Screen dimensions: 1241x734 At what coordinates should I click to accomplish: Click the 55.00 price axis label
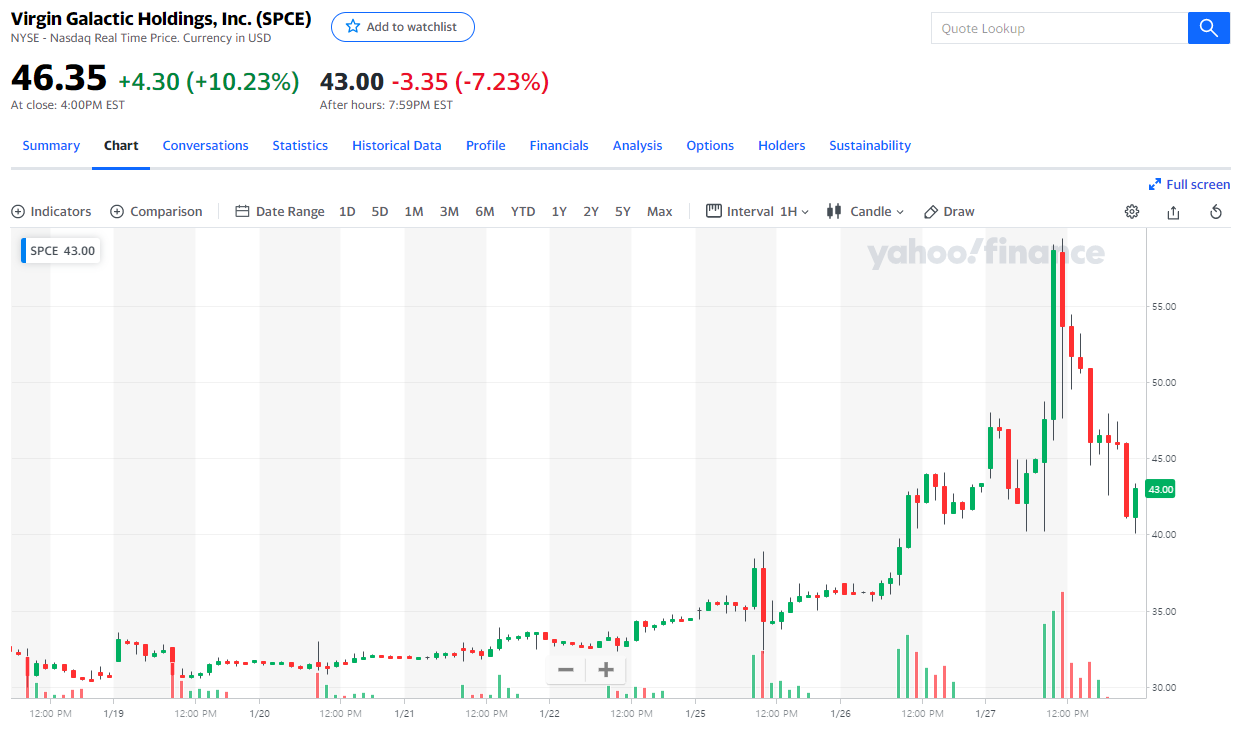coord(1162,306)
